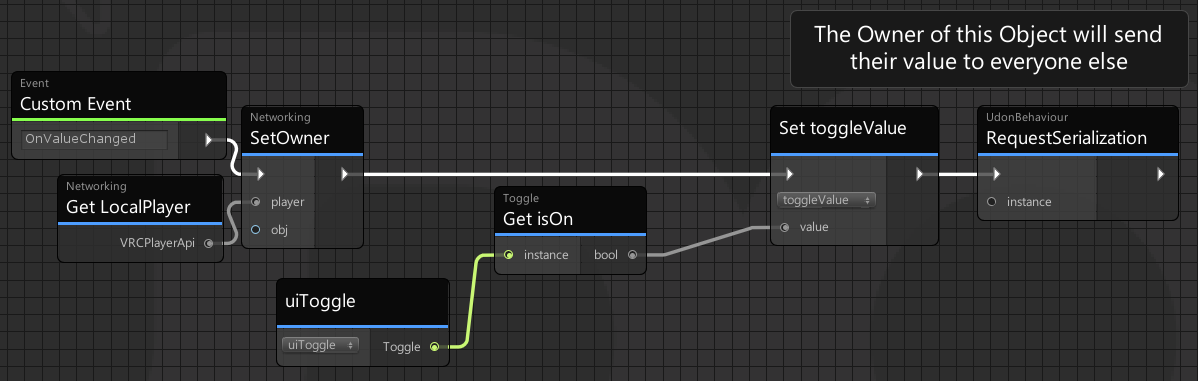
Task: Click the SetOwner obj input port
Action: pos(255,229)
